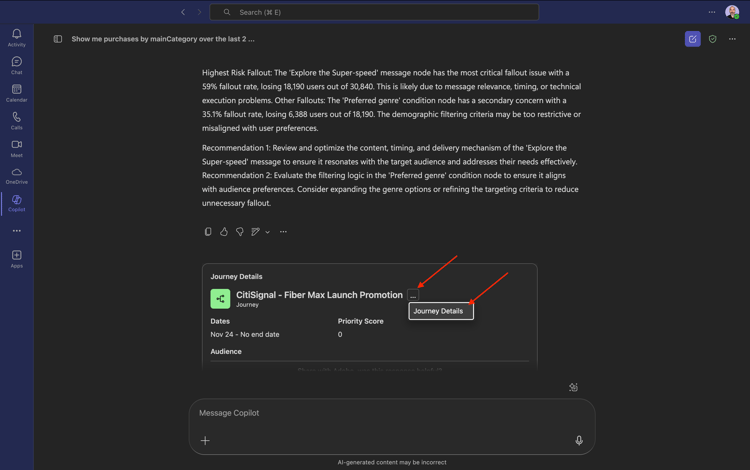Select Journey Details menu item

tap(441, 311)
